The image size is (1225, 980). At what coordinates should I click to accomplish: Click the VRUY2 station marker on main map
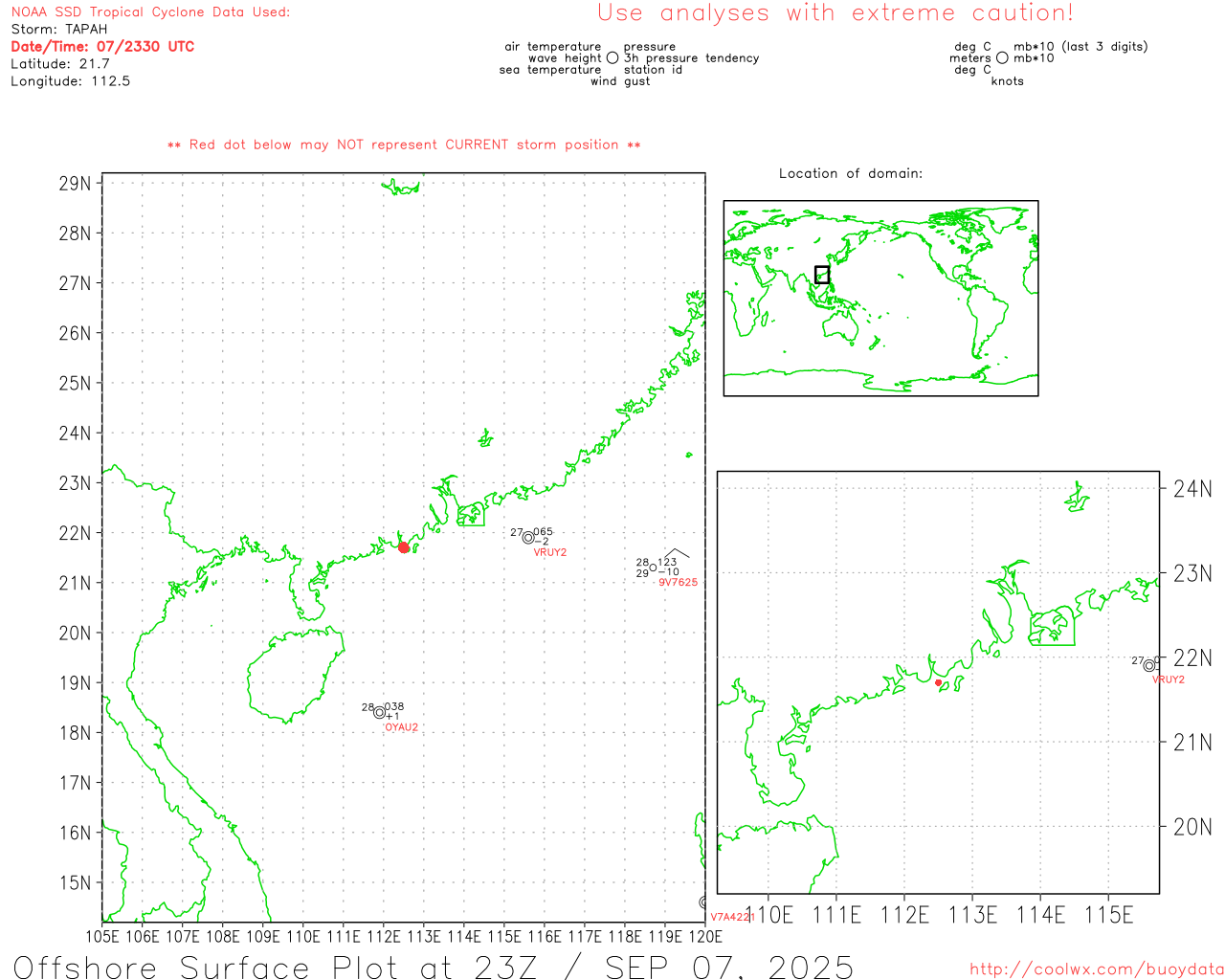528,538
